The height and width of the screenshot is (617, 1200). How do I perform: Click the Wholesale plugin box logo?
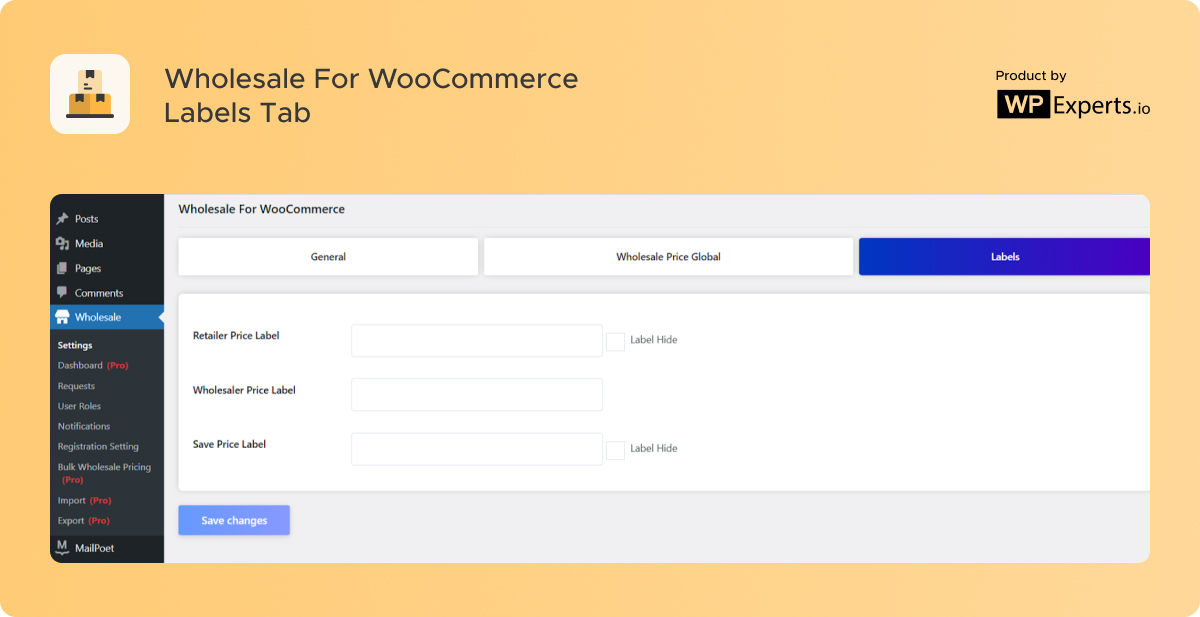(90, 94)
